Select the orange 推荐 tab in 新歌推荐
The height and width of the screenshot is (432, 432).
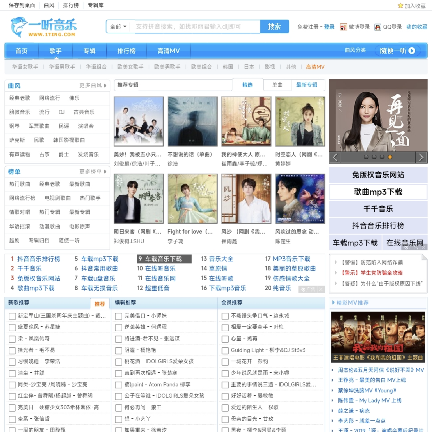point(100,304)
